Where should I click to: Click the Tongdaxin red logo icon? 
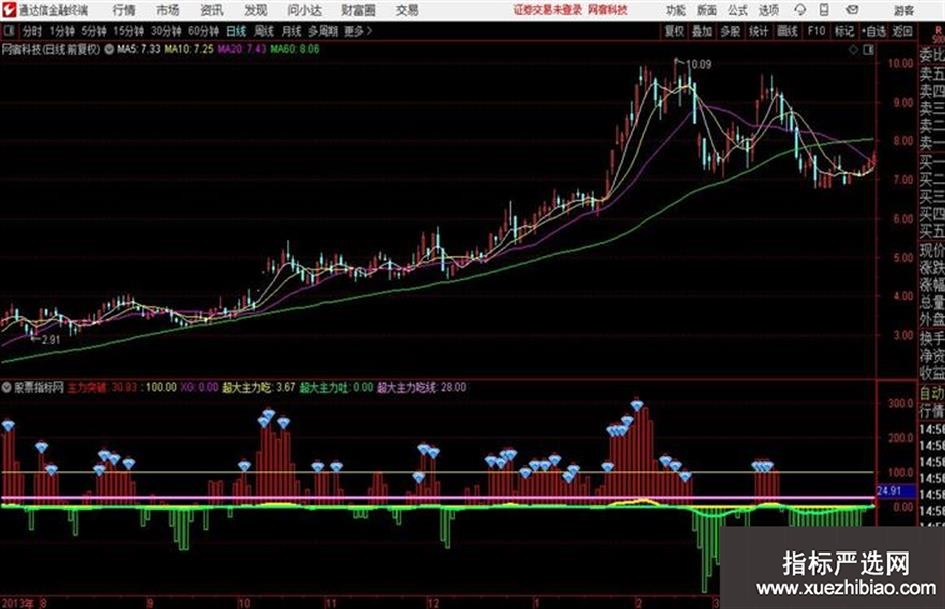tap(8, 10)
